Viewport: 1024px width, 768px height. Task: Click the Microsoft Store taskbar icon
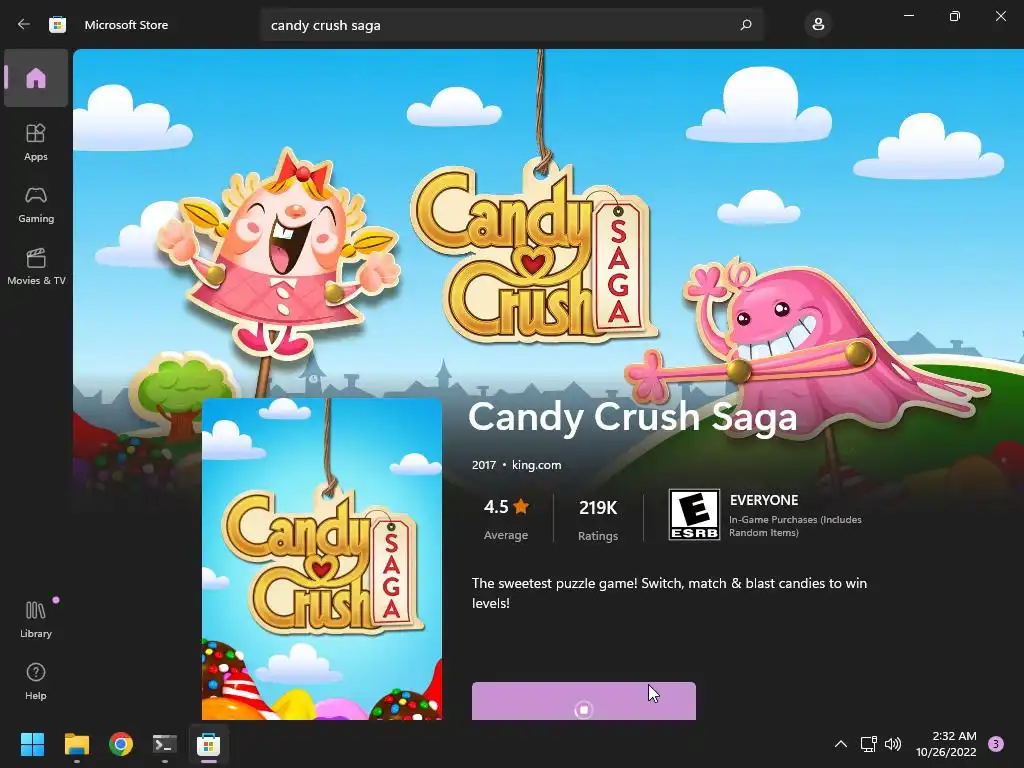pyautogui.click(x=208, y=744)
